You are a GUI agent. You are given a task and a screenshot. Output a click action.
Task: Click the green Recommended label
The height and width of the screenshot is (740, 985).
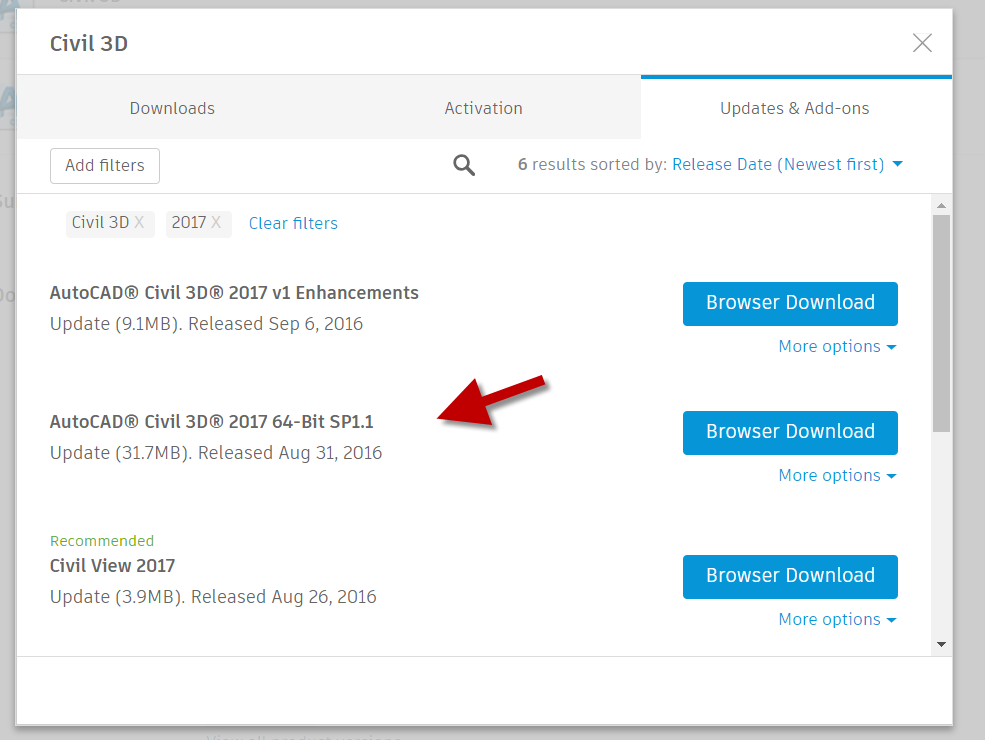click(102, 541)
